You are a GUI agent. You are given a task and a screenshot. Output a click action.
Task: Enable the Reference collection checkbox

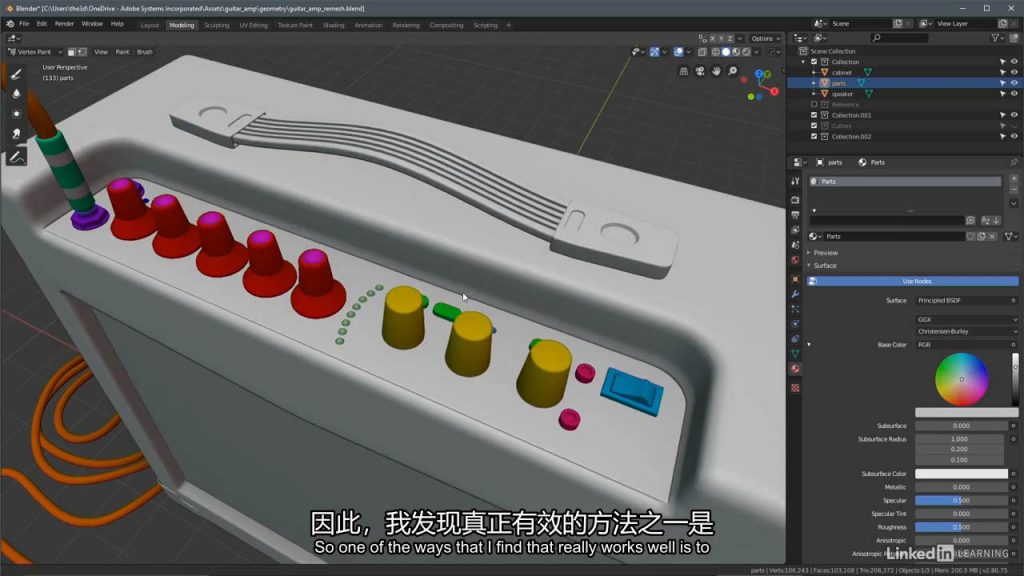pos(814,104)
